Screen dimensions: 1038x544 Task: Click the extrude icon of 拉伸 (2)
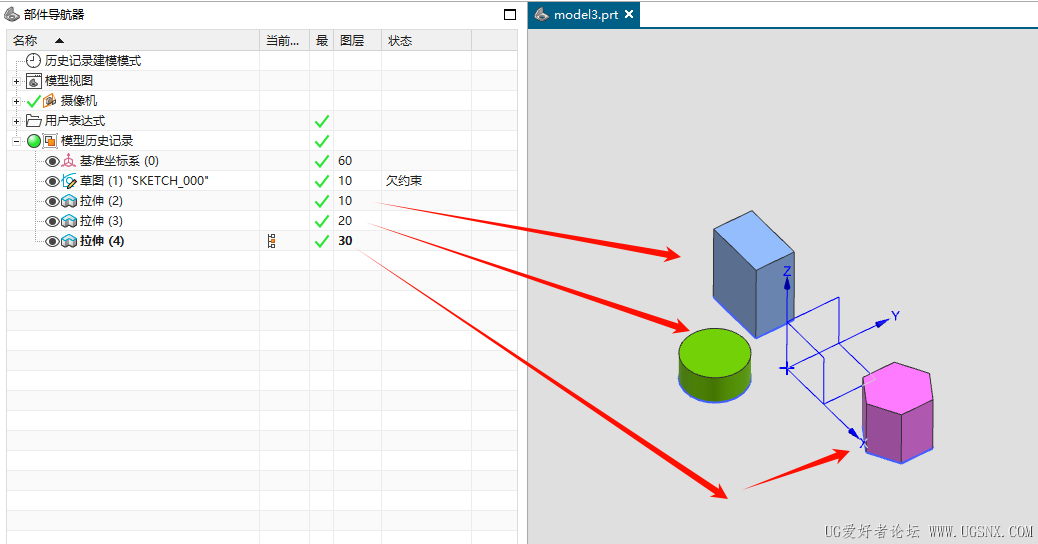pos(69,201)
